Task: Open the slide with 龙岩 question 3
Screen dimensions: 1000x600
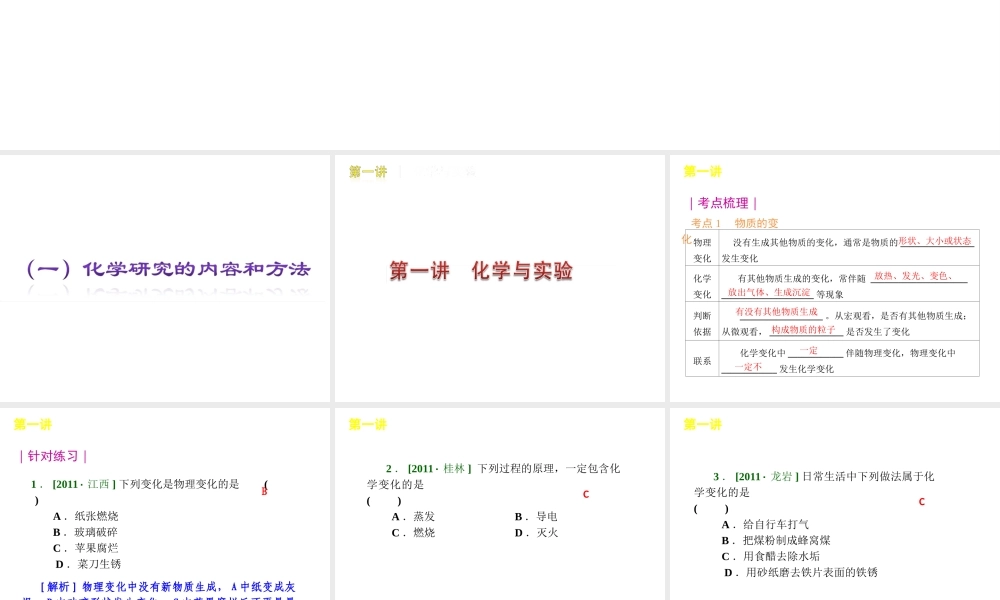Action: (x=835, y=504)
